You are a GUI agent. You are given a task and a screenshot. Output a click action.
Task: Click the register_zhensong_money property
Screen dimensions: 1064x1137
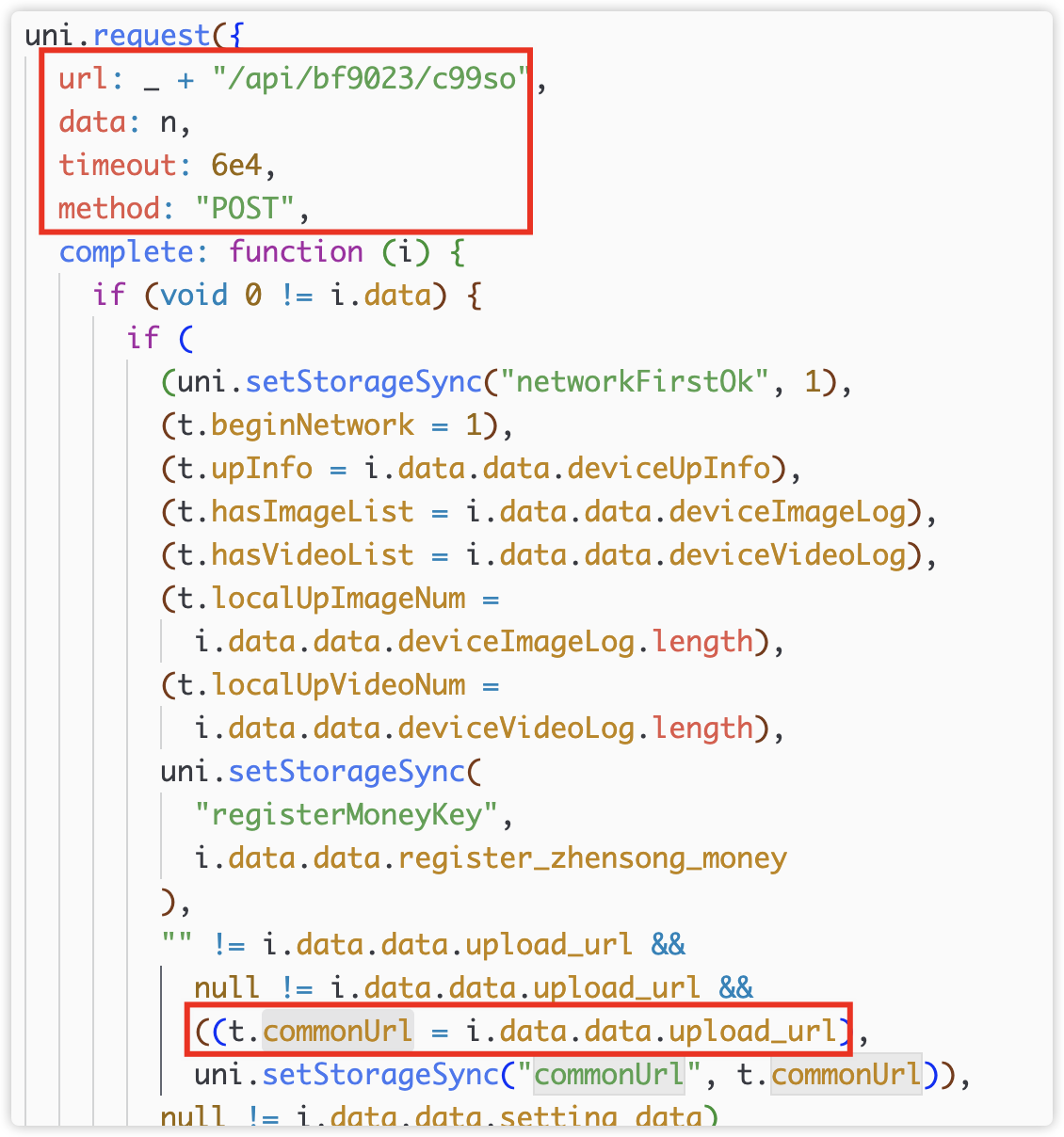(592, 857)
